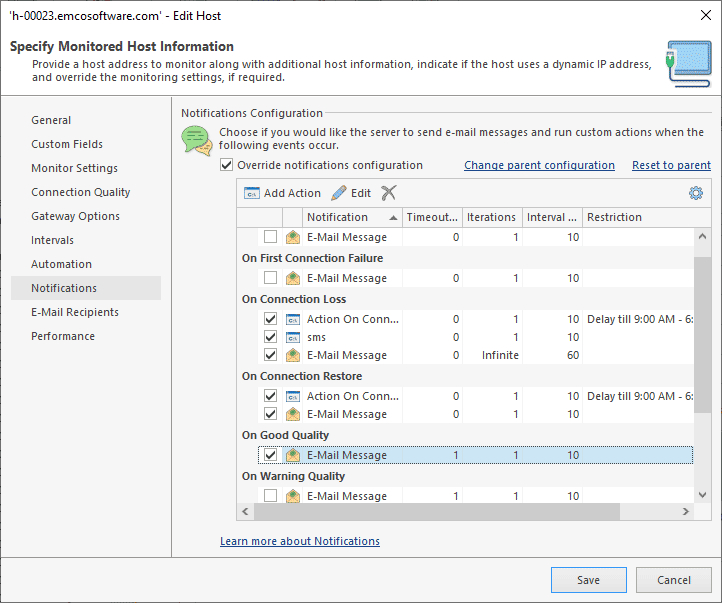Select the 'On Connection Loss' group header
The image size is (722, 603).
[x=294, y=299]
